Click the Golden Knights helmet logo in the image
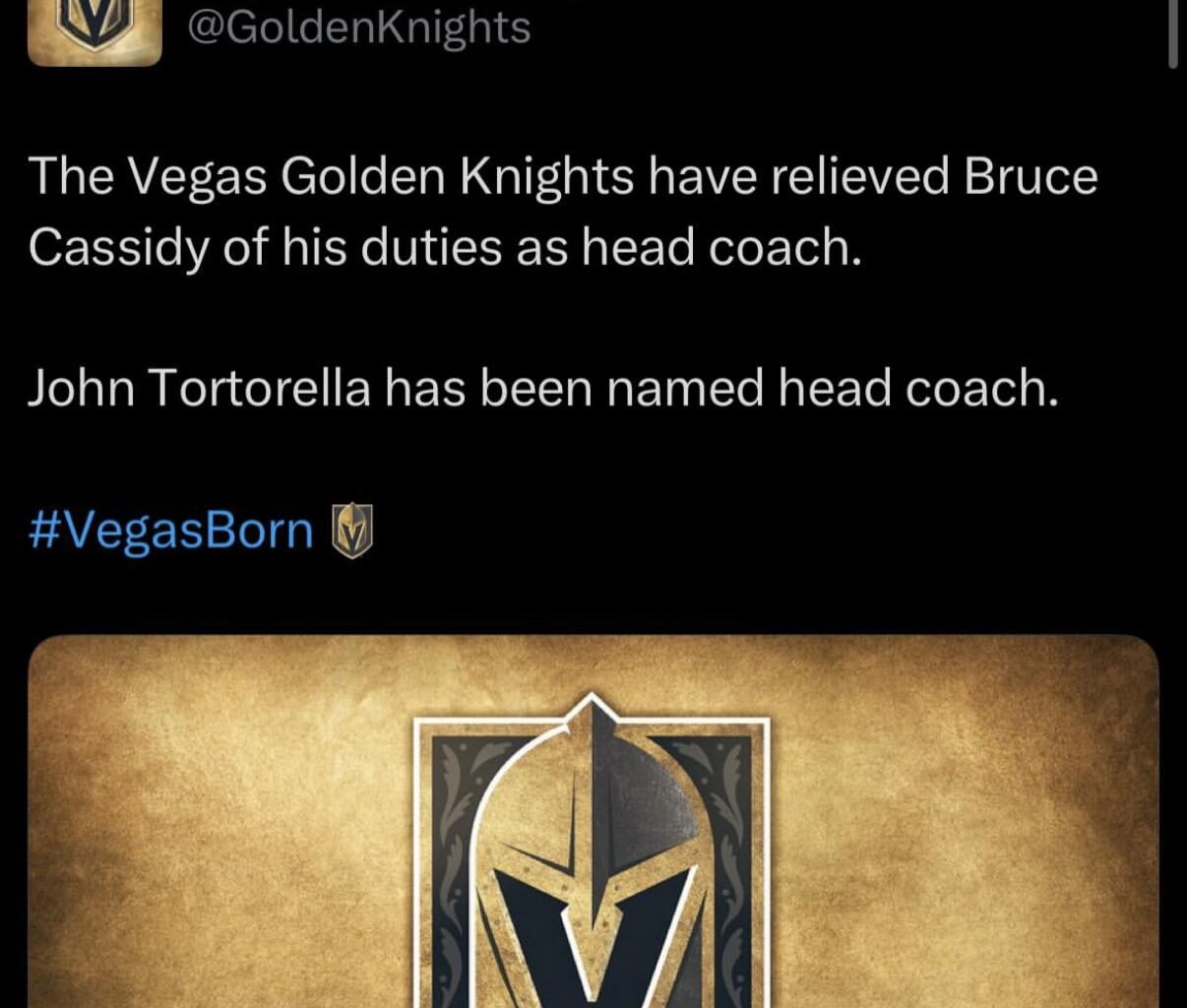 pyautogui.click(x=591, y=856)
